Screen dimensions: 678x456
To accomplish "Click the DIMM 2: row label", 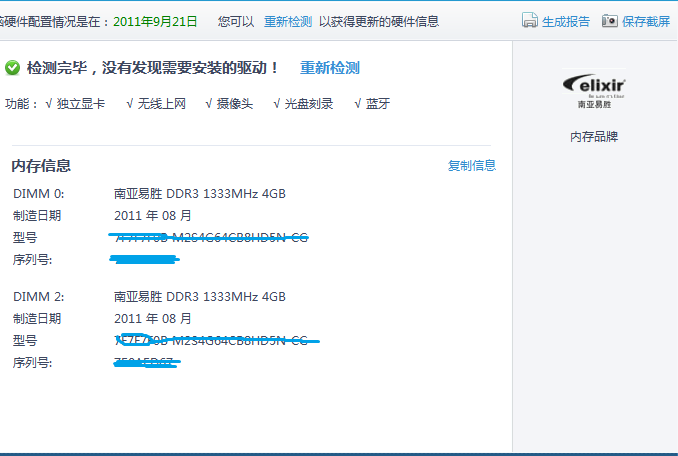I will [38, 297].
